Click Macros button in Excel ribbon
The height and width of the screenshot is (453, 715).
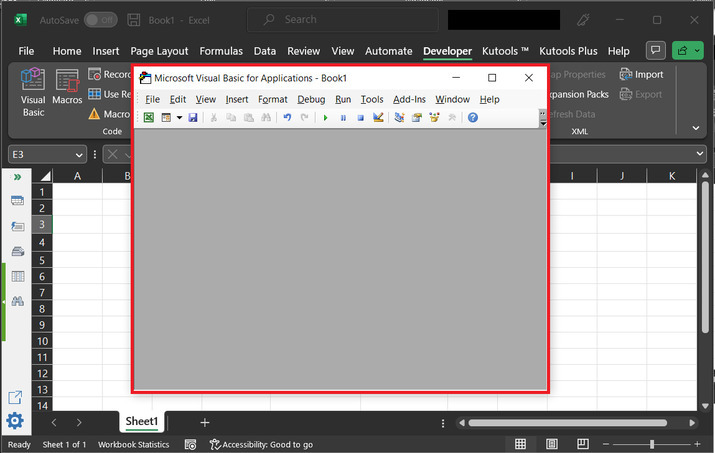coord(67,88)
